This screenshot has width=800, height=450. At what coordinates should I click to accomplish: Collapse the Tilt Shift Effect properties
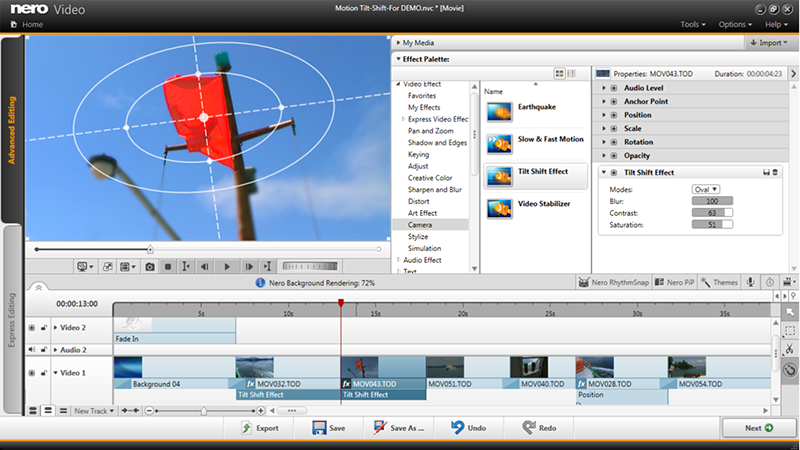[x=604, y=172]
